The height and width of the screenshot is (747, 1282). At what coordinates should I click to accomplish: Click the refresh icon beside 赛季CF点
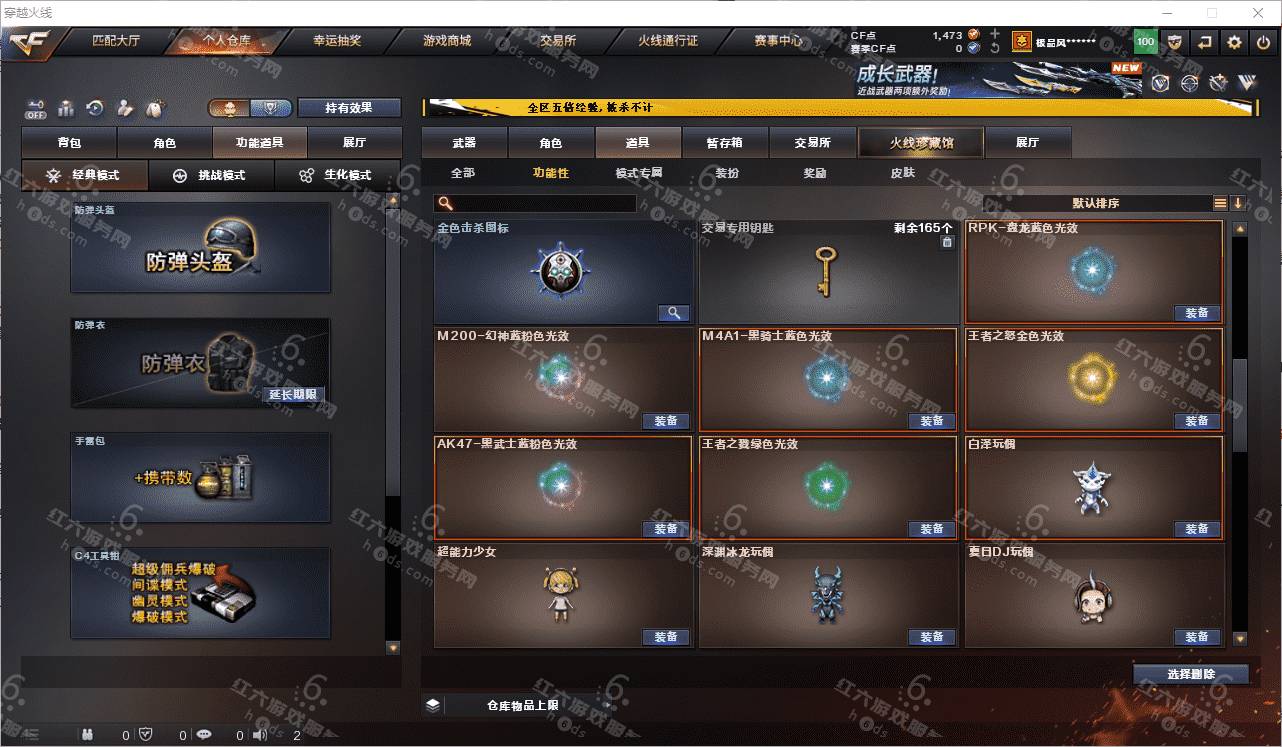(994, 48)
